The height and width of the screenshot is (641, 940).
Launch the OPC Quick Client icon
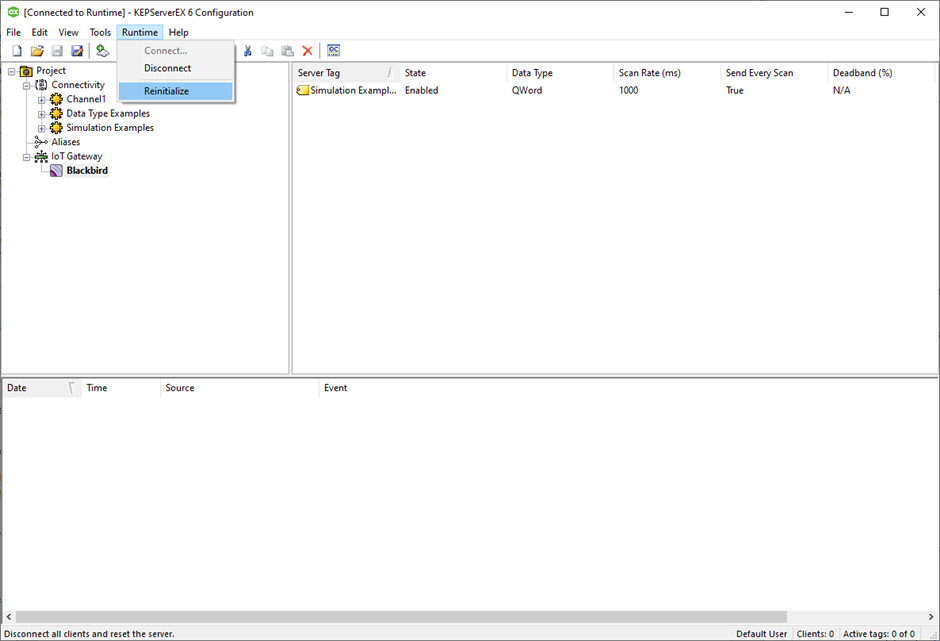tap(334, 50)
